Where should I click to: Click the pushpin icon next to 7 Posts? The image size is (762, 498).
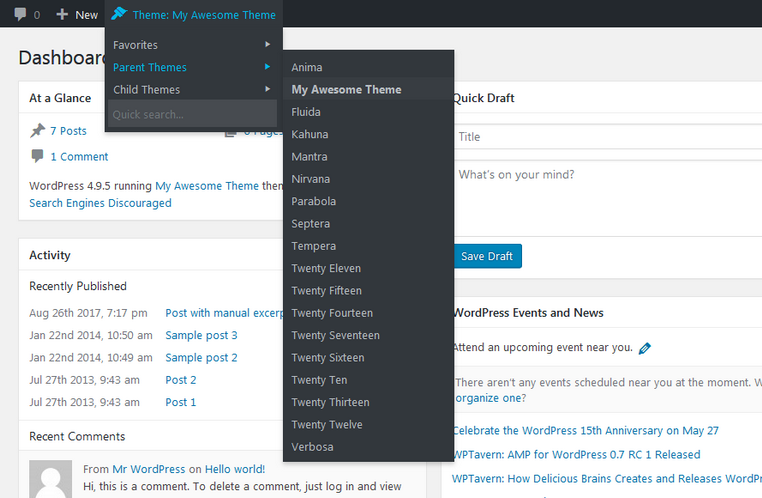coord(37,130)
